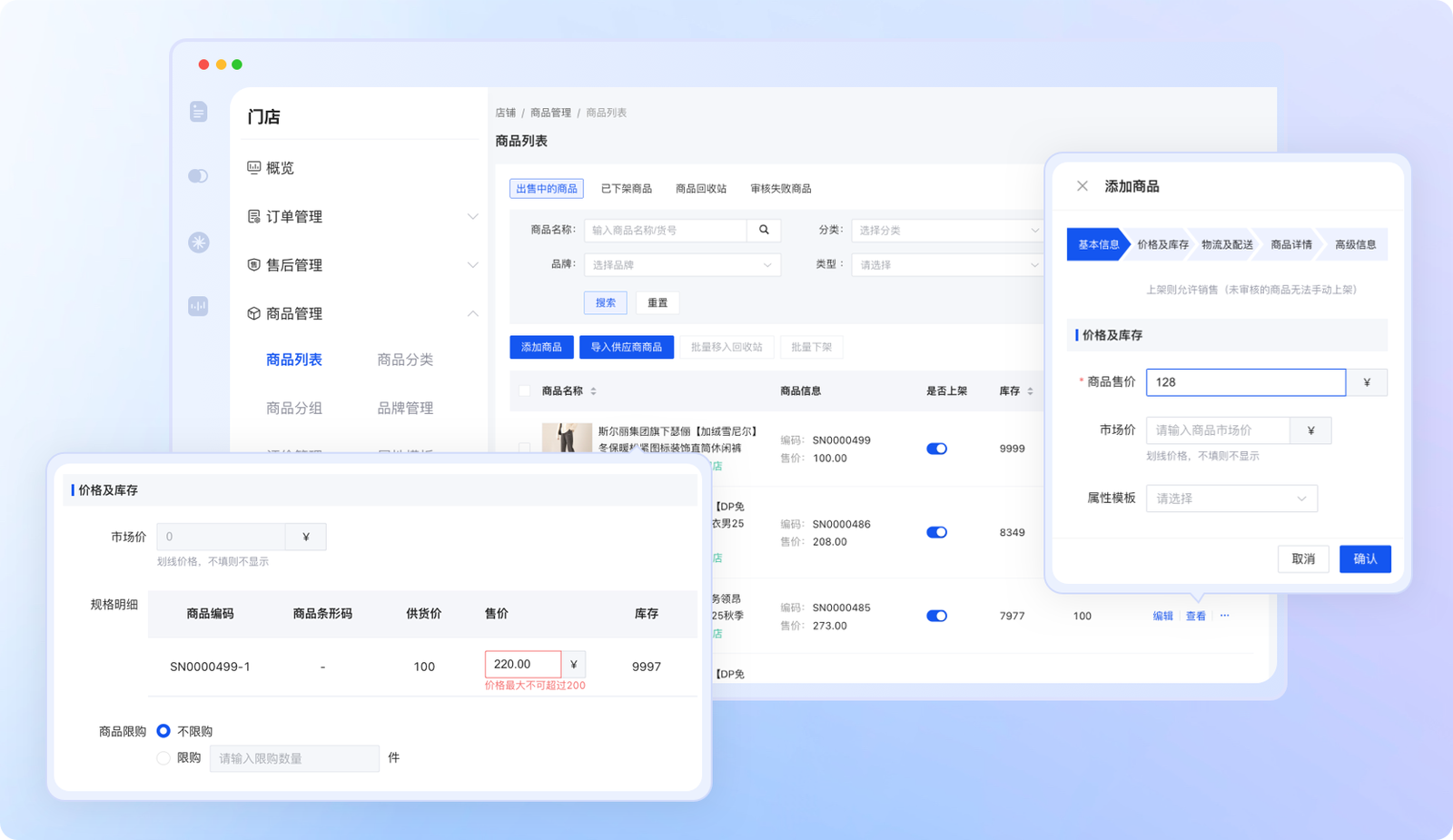Viewport: 1453px width, 840px height.
Task: Click the audio waveform icon in left rail
Action: pyautogui.click(x=198, y=307)
